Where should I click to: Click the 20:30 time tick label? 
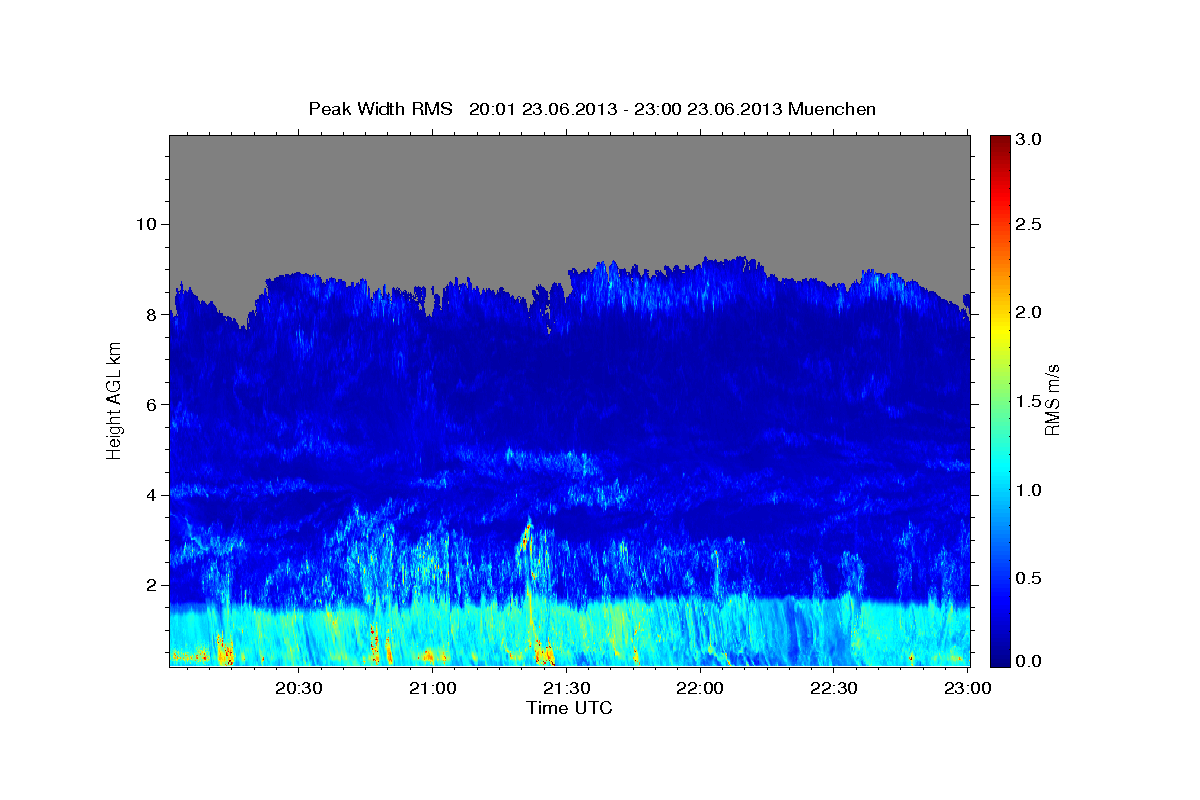298,688
